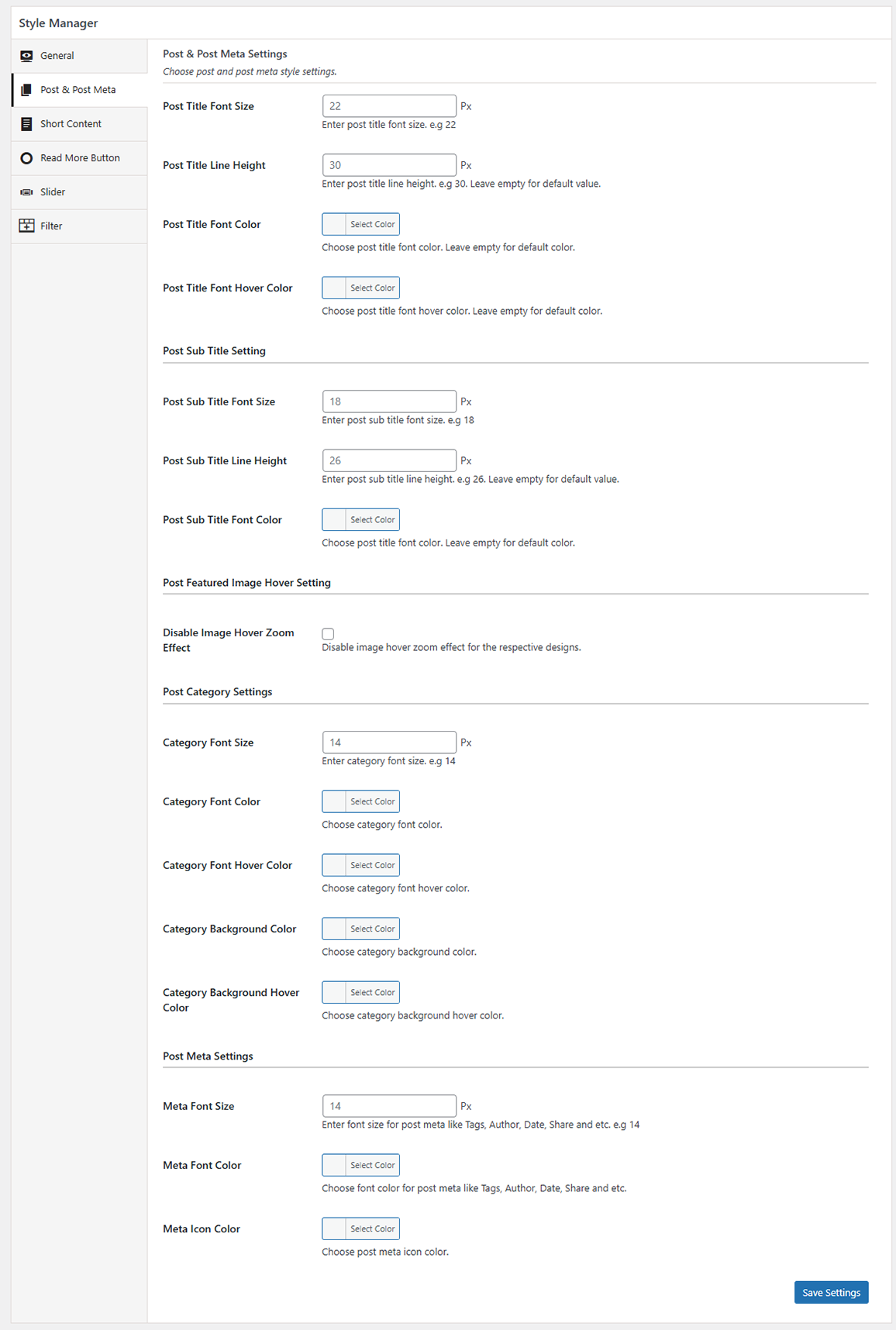This screenshot has width=896, height=1330.
Task: Enable Disable Image Hover Zoom Effect checkbox
Action: tap(328, 634)
